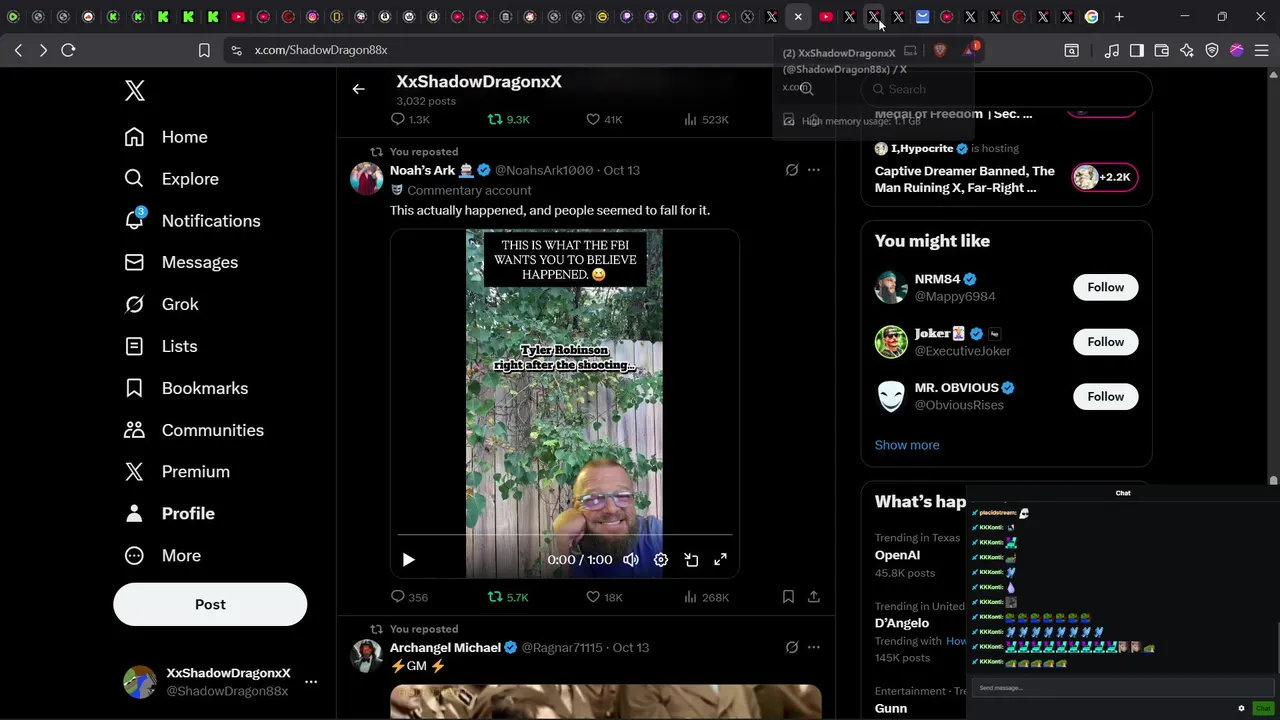Image resolution: width=1280 pixels, height=720 pixels.
Task: Open new browser tab
Action: 1119,17
